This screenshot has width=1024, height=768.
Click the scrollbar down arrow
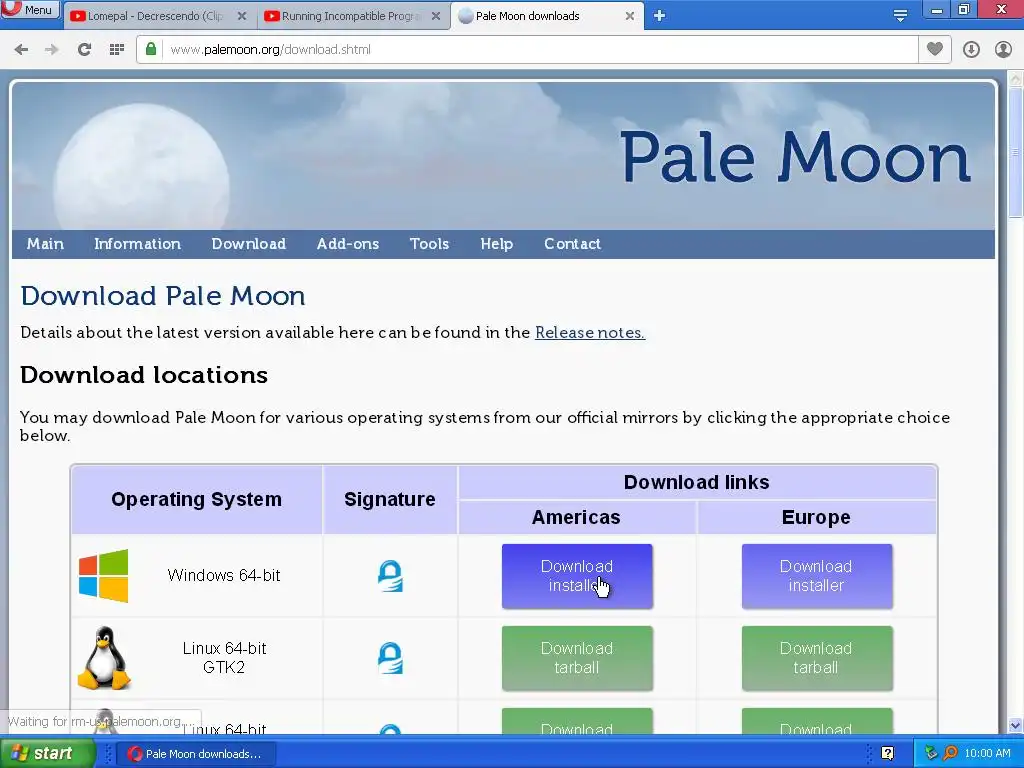click(1016, 725)
